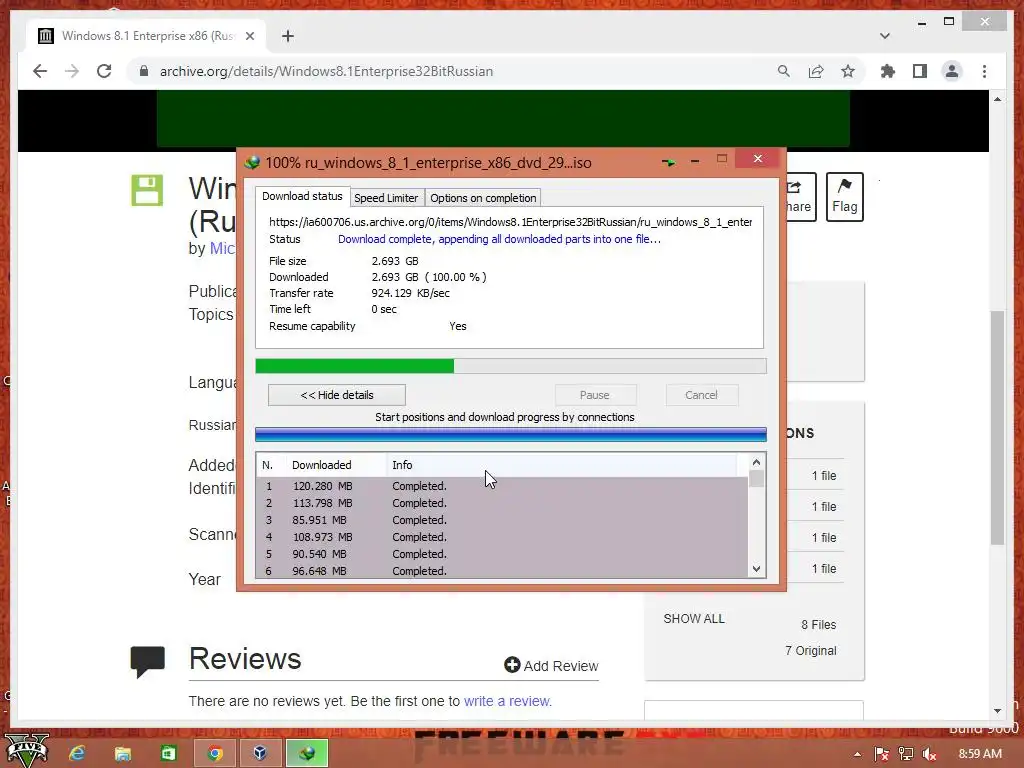Open tab search chevron in Chrome
This screenshot has width=1024, height=768.
coord(885,36)
